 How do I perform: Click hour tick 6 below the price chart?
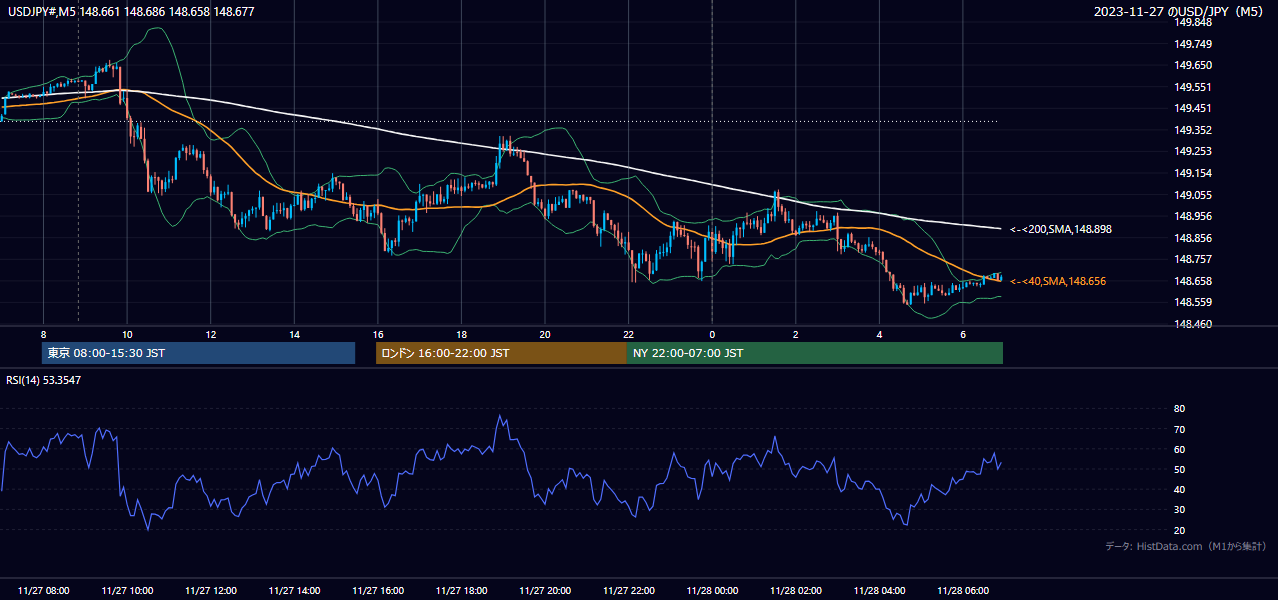pos(962,334)
